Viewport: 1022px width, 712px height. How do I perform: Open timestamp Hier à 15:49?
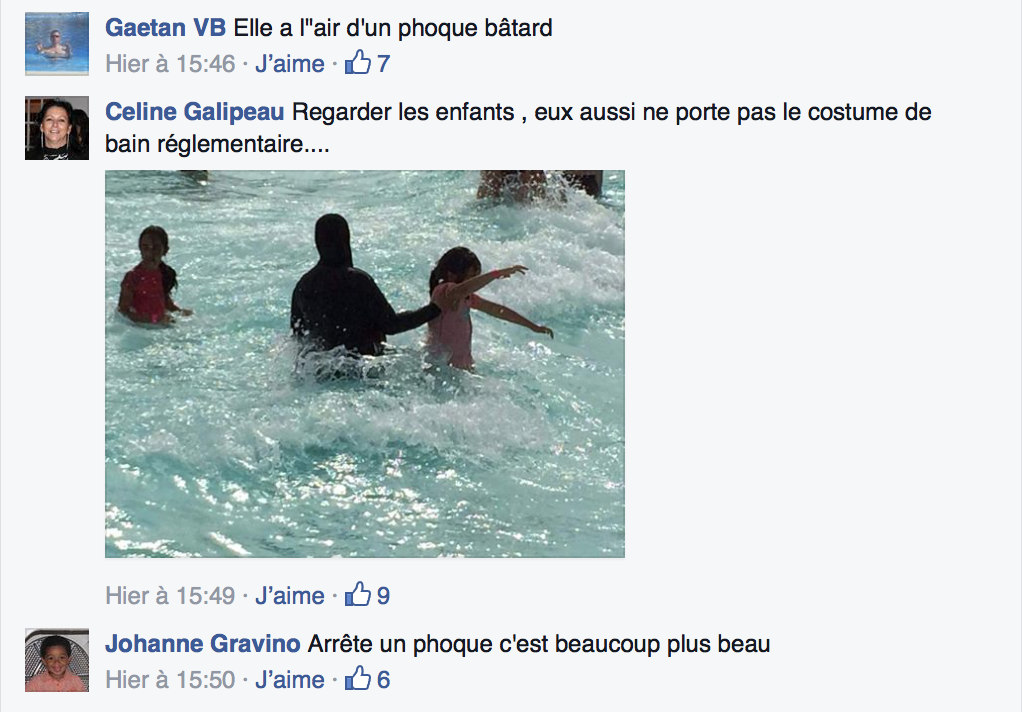[170, 595]
